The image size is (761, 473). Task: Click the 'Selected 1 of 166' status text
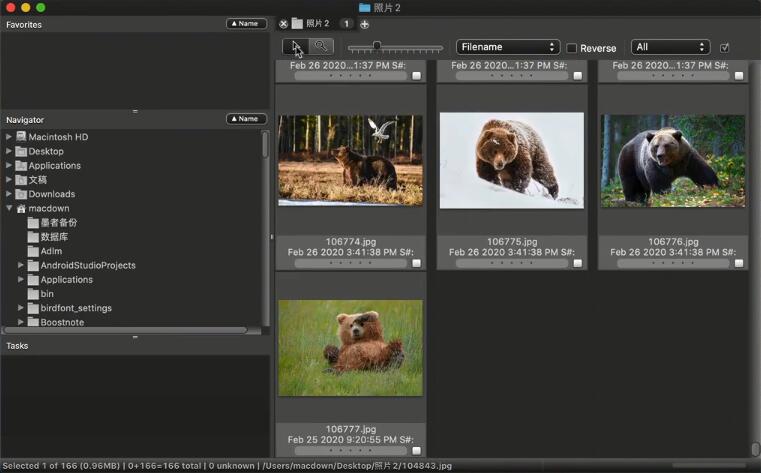40,466
